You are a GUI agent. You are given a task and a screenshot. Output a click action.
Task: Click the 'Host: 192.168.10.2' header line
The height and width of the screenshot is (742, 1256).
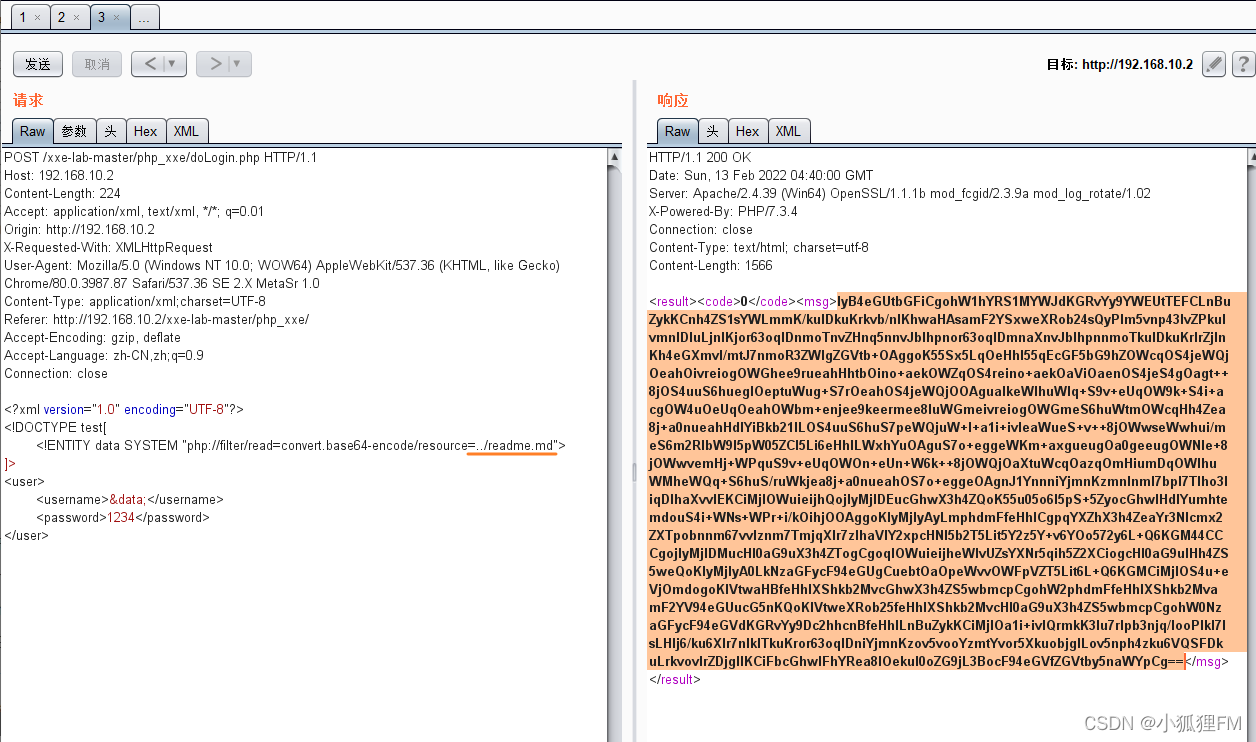(59, 176)
